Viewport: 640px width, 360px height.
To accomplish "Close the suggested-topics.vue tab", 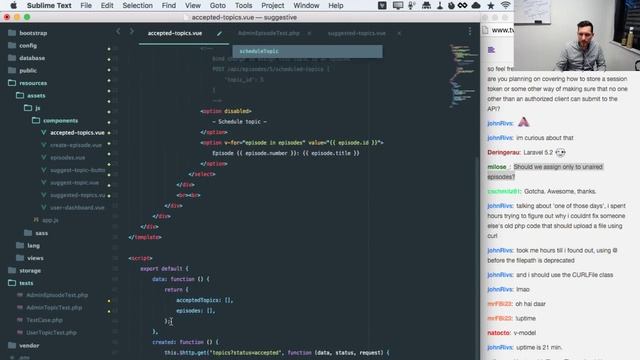I will pyautogui.click(x=399, y=33).
